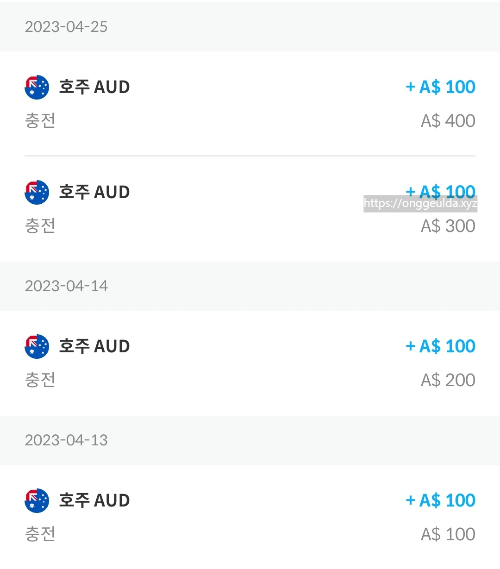Image resolution: width=500 pixels, height=569 pixels.
Task: Open the 호주 AUD transaction dated 2023-04-14
Action: click(250, 363)
